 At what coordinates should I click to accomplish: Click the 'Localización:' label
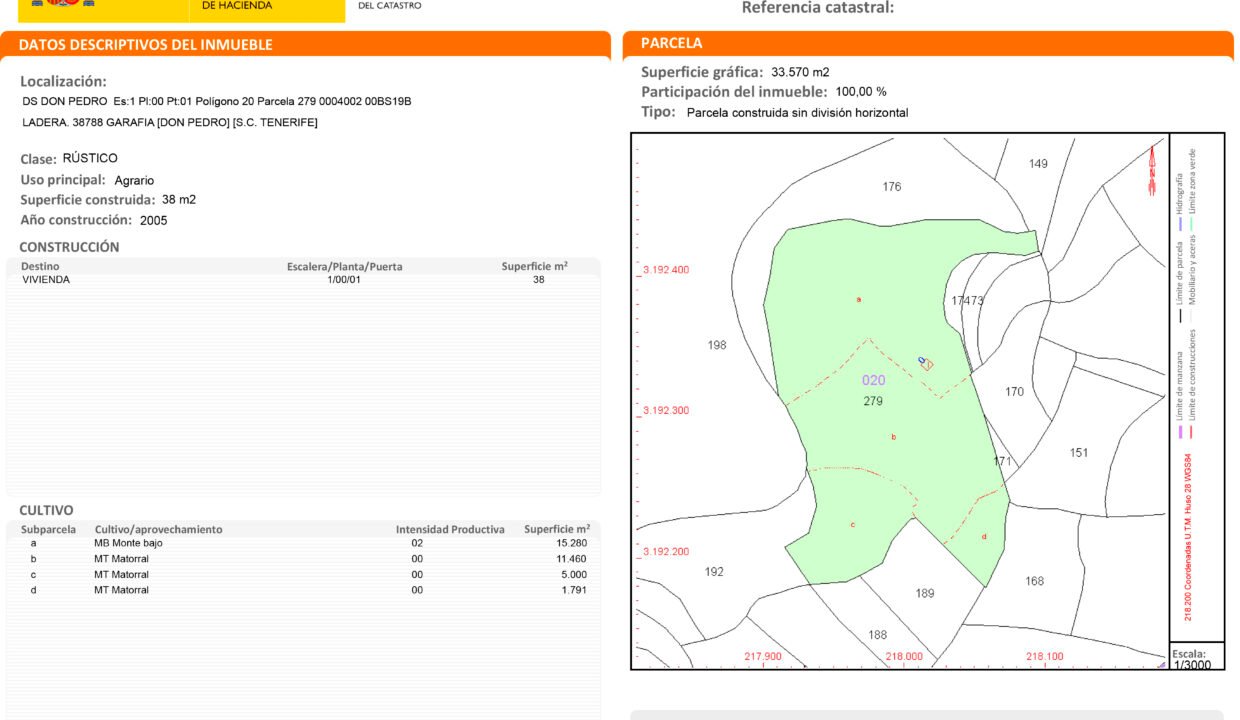coord(63,82)
